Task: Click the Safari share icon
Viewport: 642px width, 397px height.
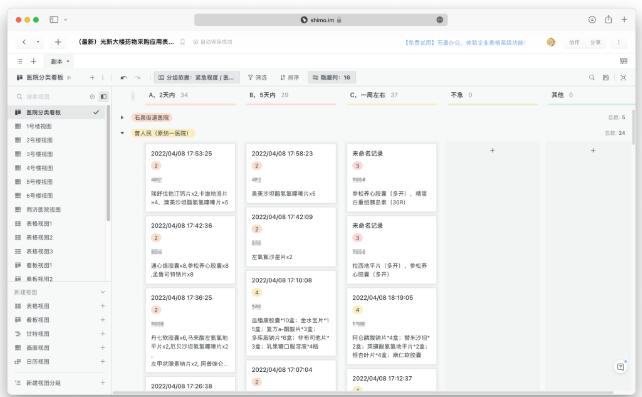Action: point(608,19)
